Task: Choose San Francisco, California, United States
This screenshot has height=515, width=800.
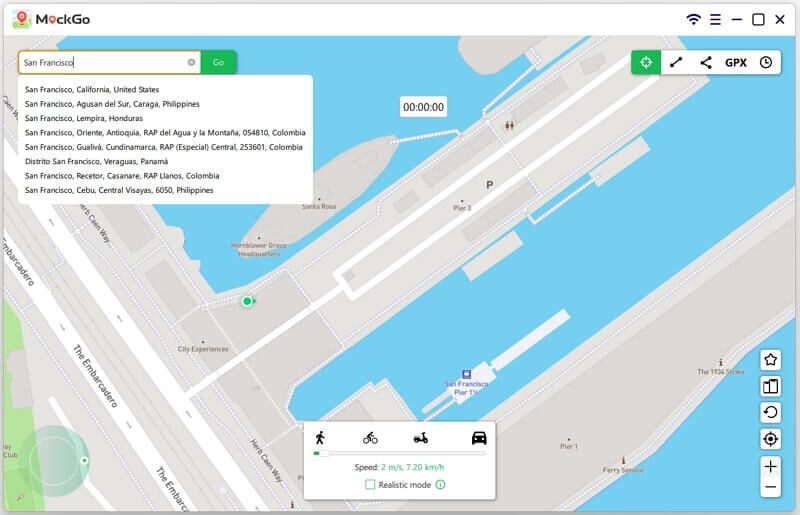Action: 92,89
